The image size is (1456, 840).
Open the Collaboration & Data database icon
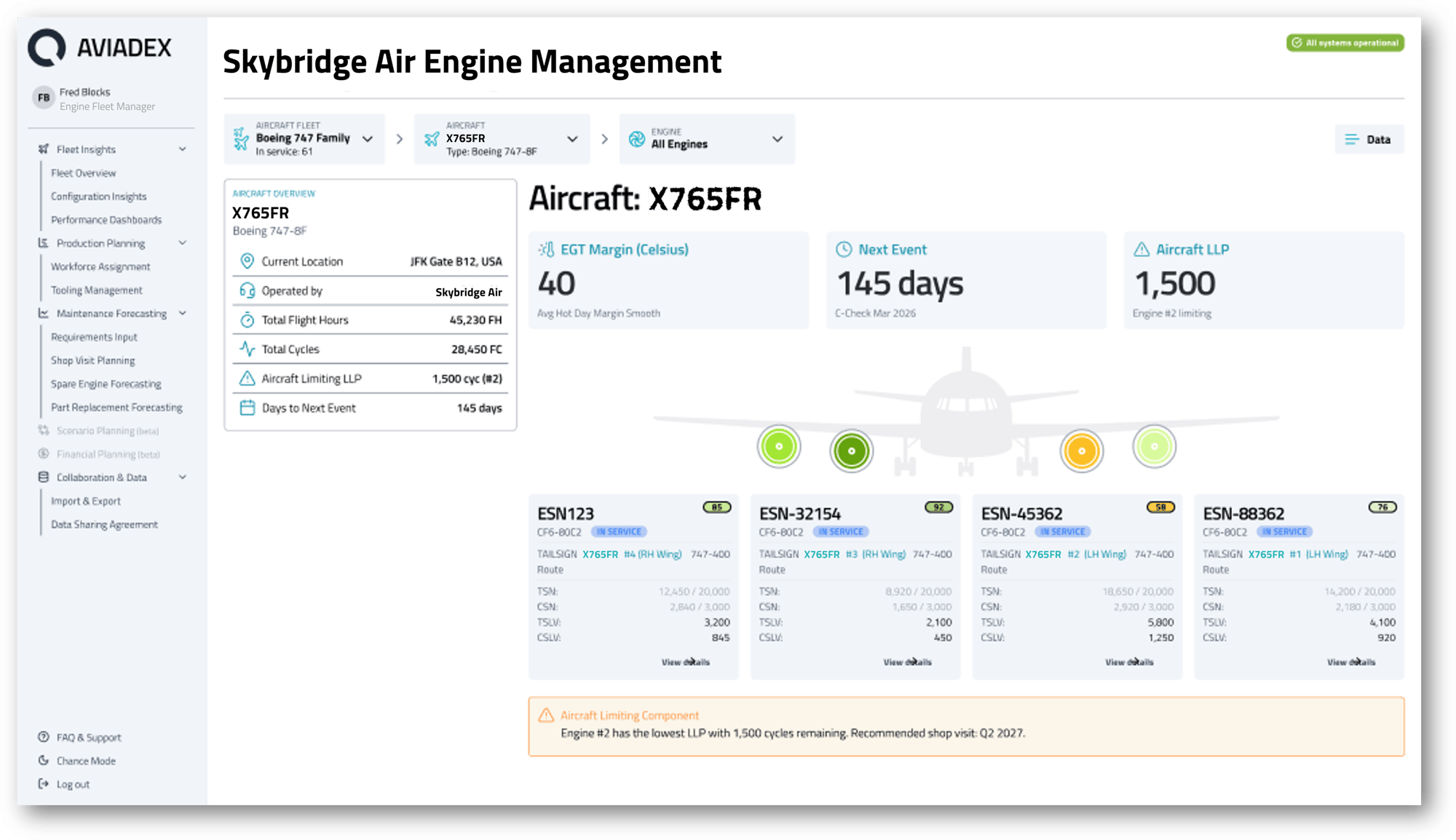(43, 477)
